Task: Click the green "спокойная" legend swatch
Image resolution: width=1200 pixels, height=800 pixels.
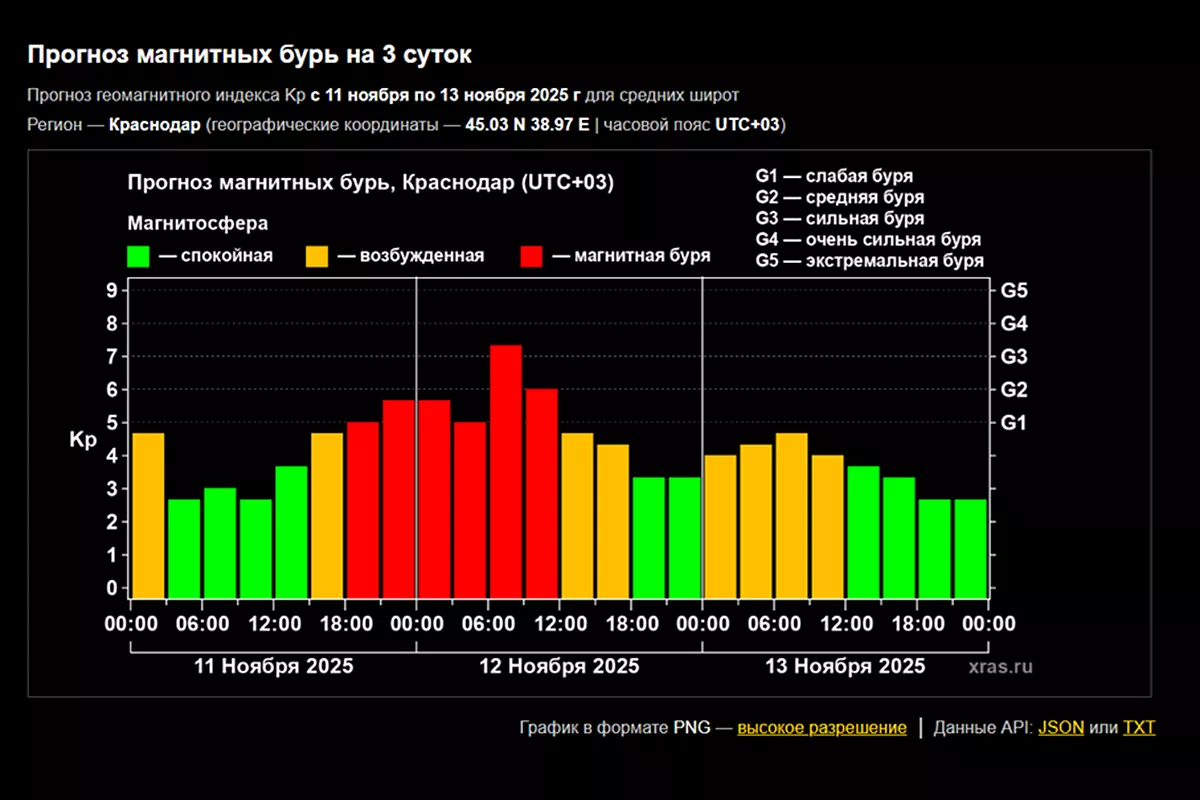Action: point(138,256)
